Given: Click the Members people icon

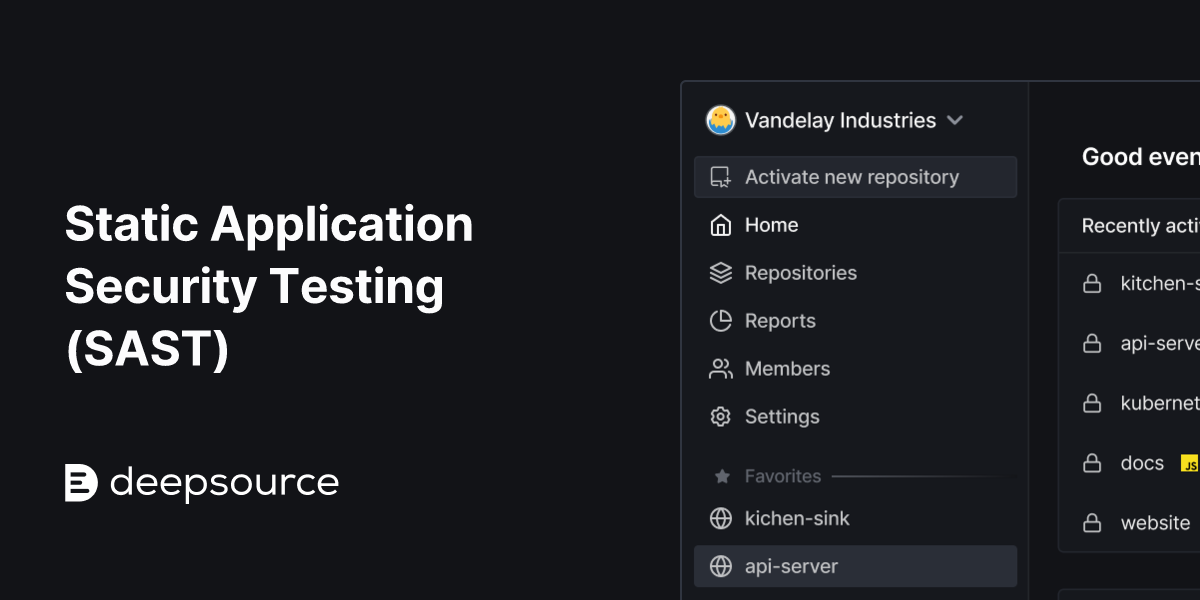Looking at the screenshot, I should (720, 369).
